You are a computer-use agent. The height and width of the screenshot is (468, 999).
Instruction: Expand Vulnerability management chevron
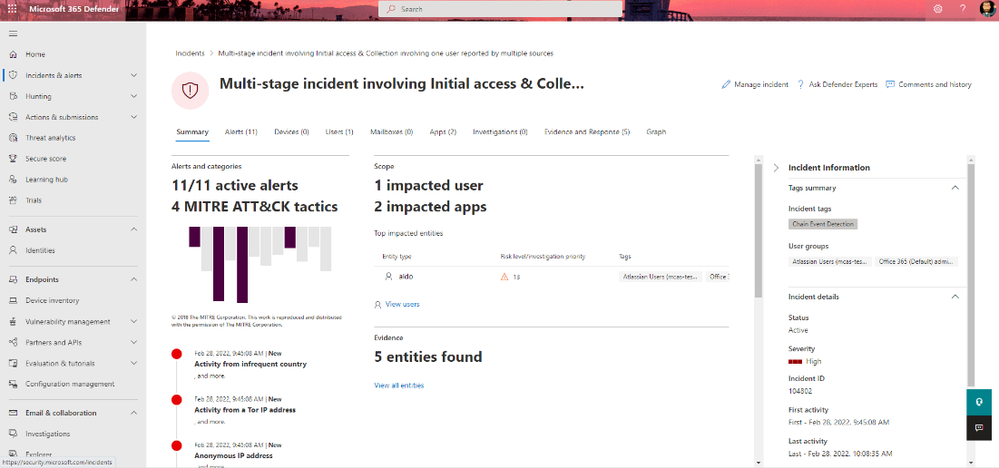click(134, 322)
